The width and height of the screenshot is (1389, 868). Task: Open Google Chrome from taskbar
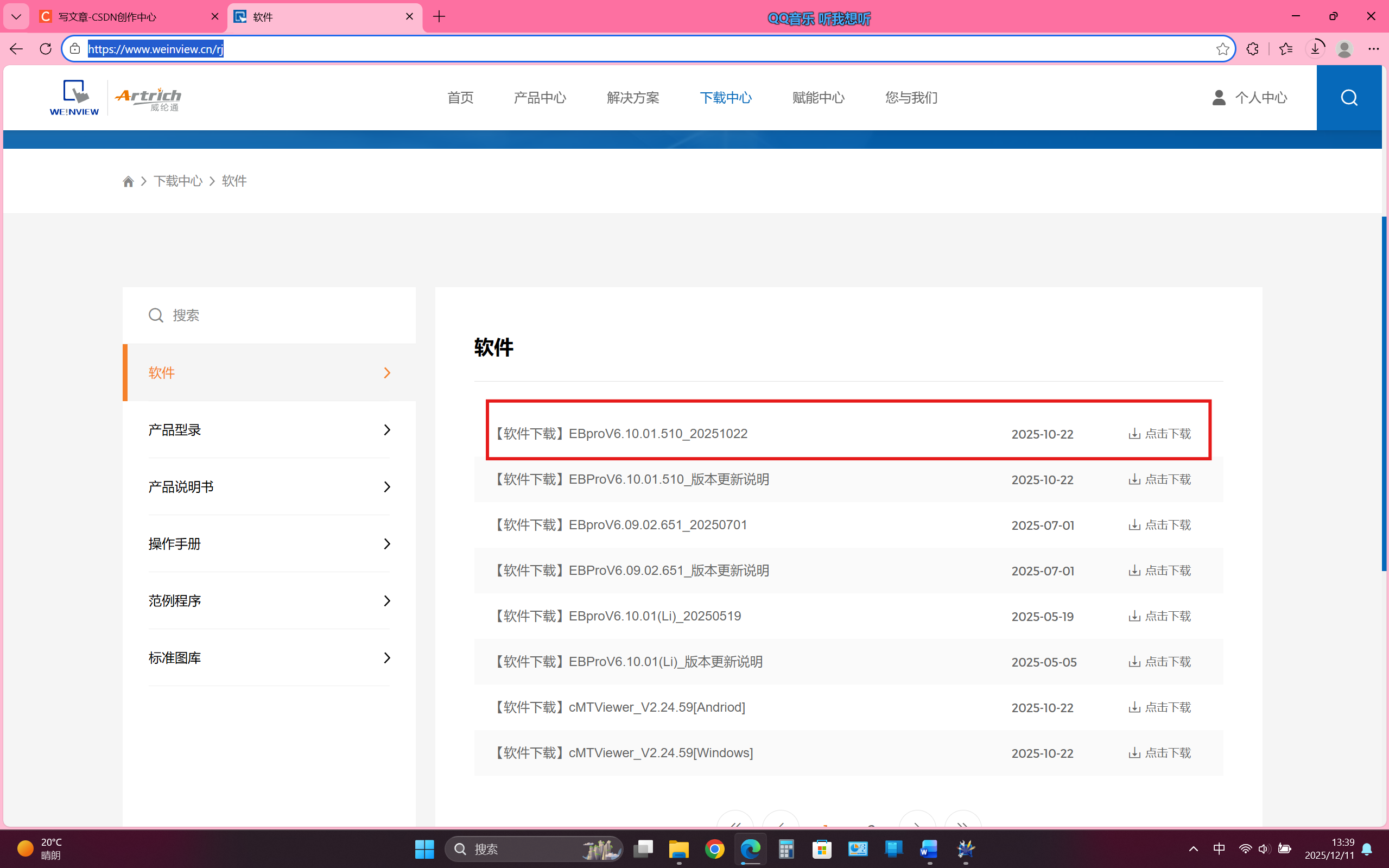coord(714,849)
